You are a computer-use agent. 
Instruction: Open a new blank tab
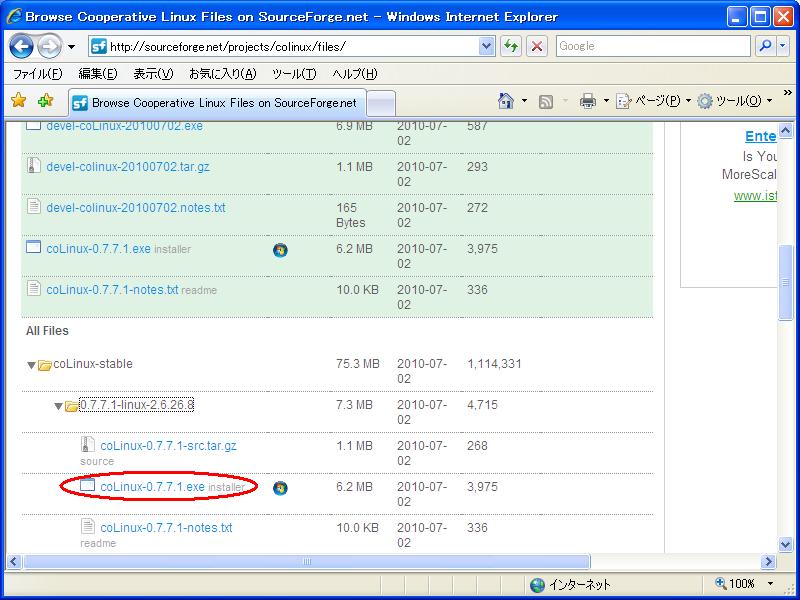pos(381,104)
